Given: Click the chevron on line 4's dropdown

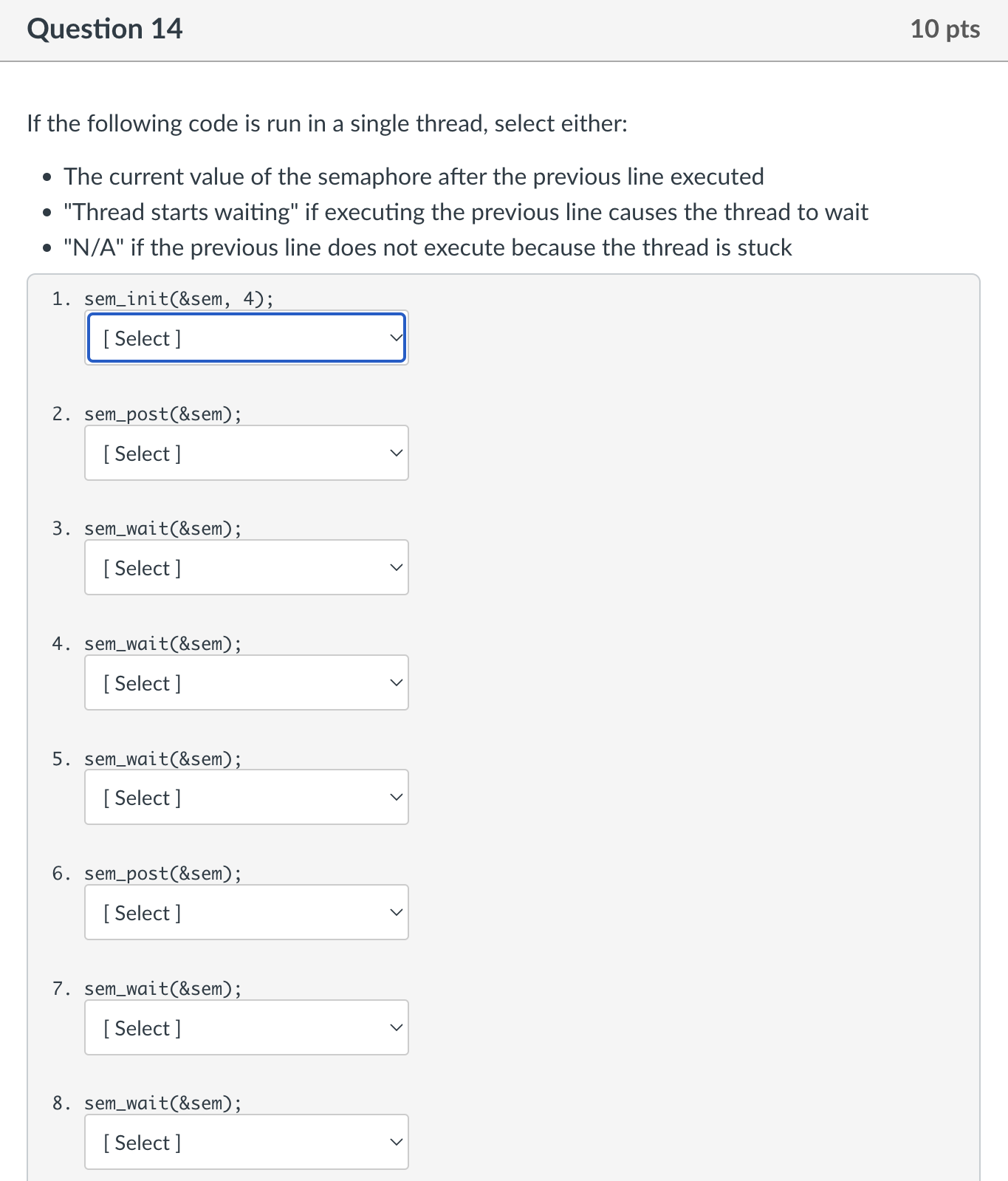Looking at the screenshot, I should (396, 682).
